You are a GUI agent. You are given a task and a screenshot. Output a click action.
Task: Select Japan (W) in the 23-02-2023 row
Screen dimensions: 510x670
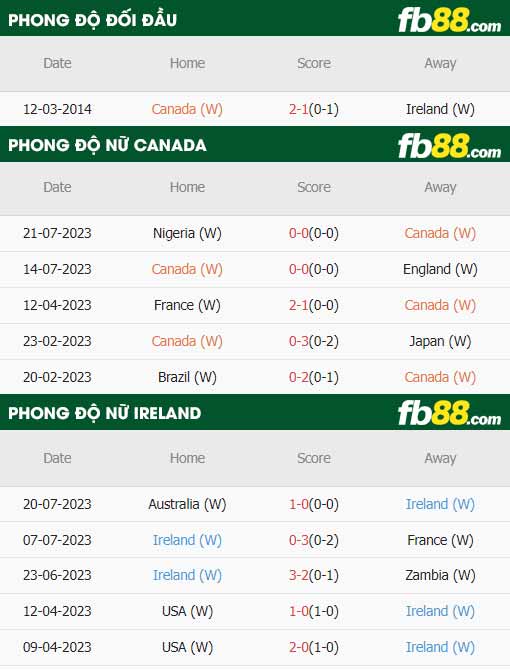(x=440, y=341)
